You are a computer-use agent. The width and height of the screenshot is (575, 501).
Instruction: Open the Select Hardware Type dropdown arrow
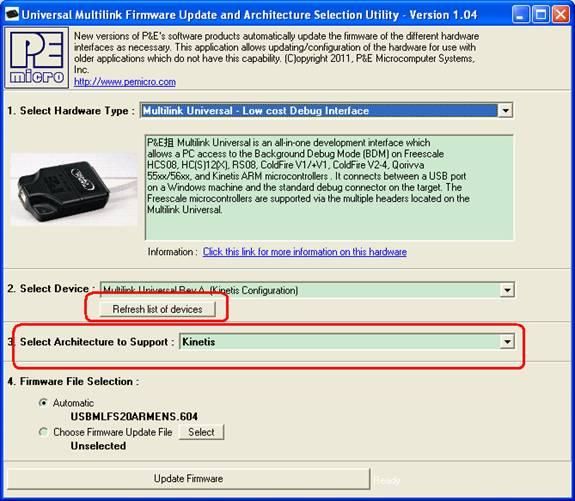coord(505,110)
